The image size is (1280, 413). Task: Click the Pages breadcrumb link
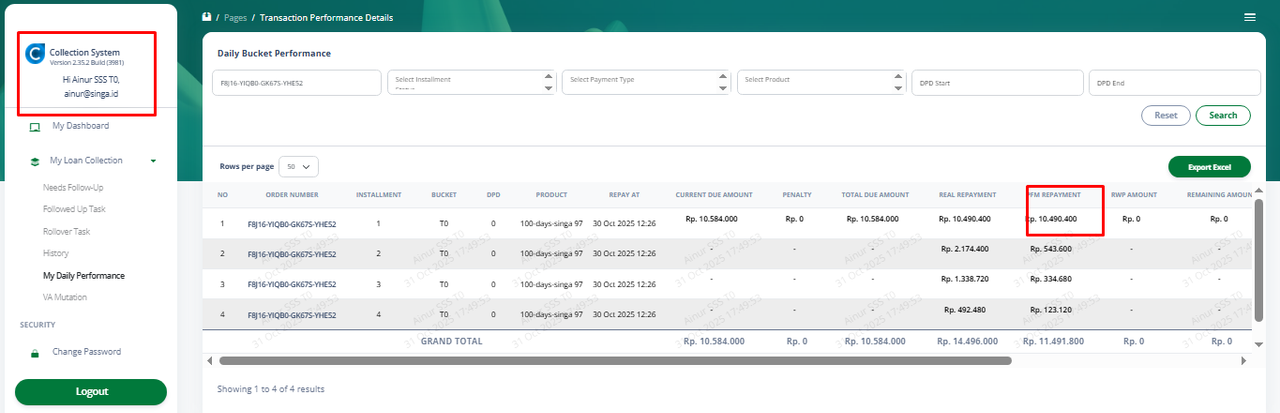[x=235, y=18]
